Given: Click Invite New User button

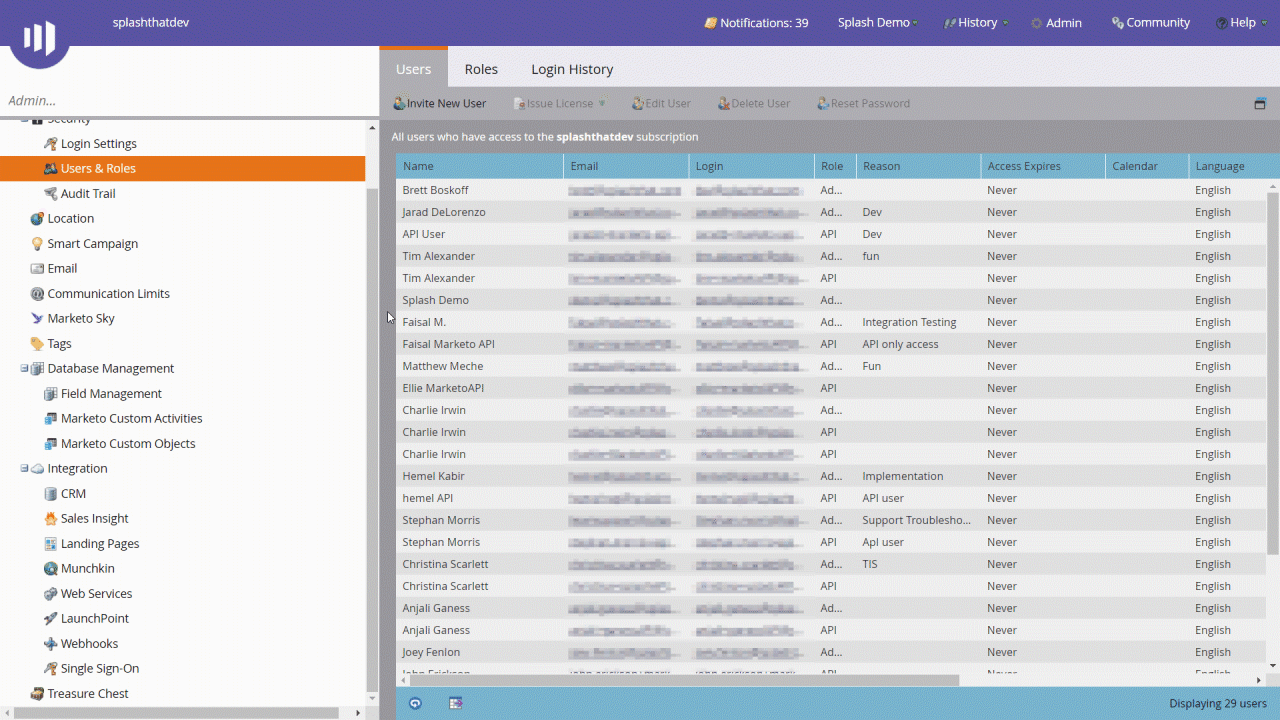Looking at the screenshot, I should click(439, 104).
